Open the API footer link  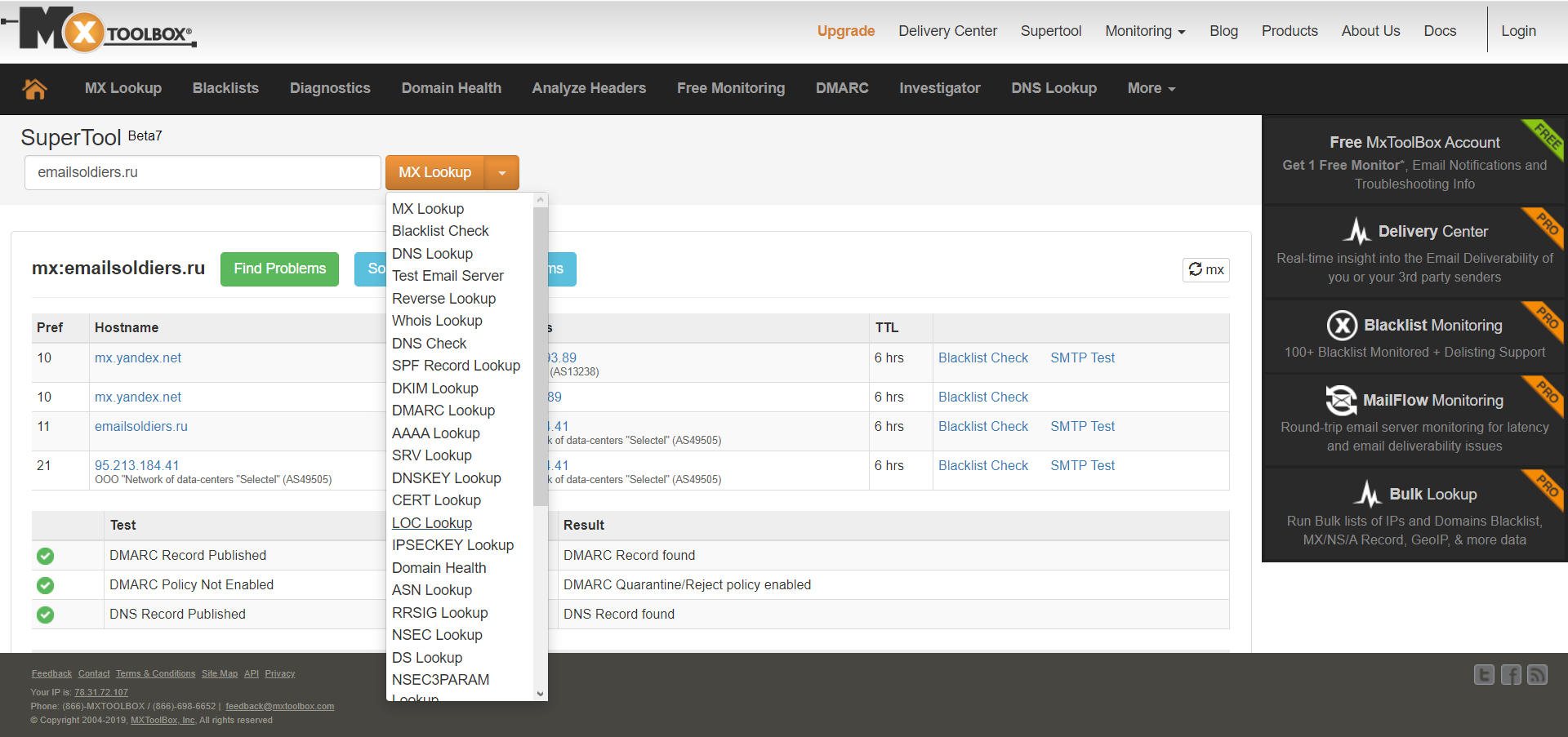pyautogui.click(x=252, y=674)
